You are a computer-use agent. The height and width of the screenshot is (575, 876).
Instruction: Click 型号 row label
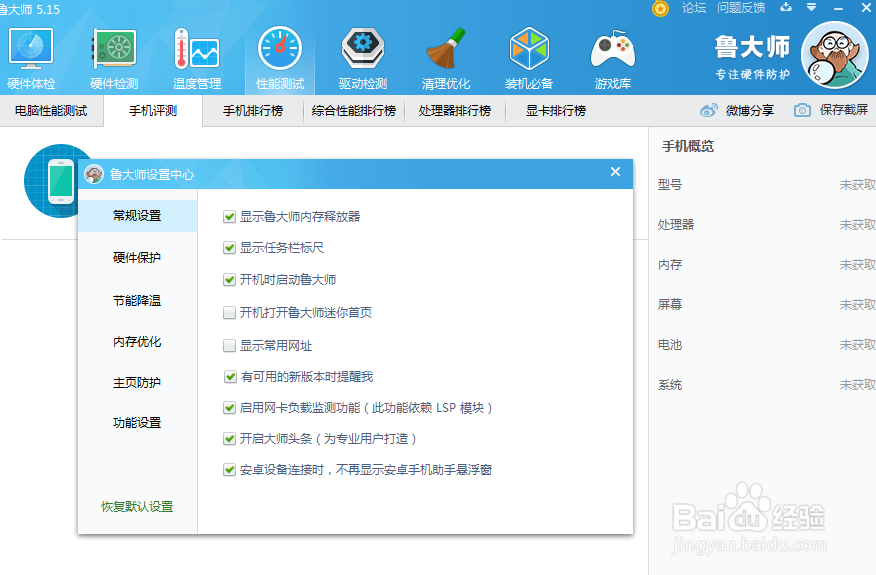[670, 184]
